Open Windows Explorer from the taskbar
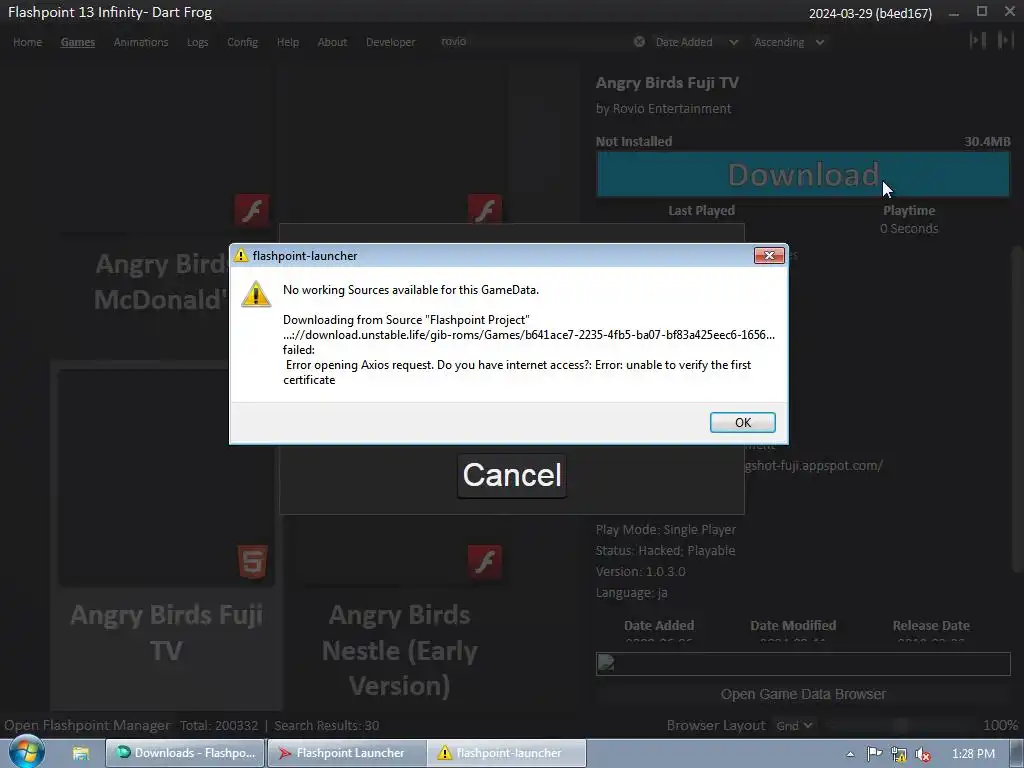 80,753
